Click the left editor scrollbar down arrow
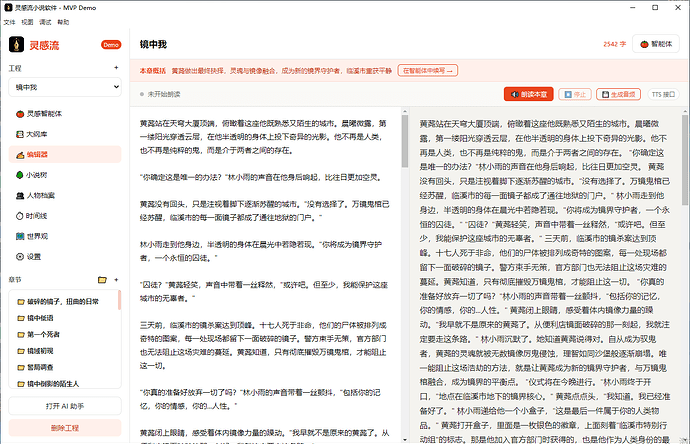 coord(405,440)
